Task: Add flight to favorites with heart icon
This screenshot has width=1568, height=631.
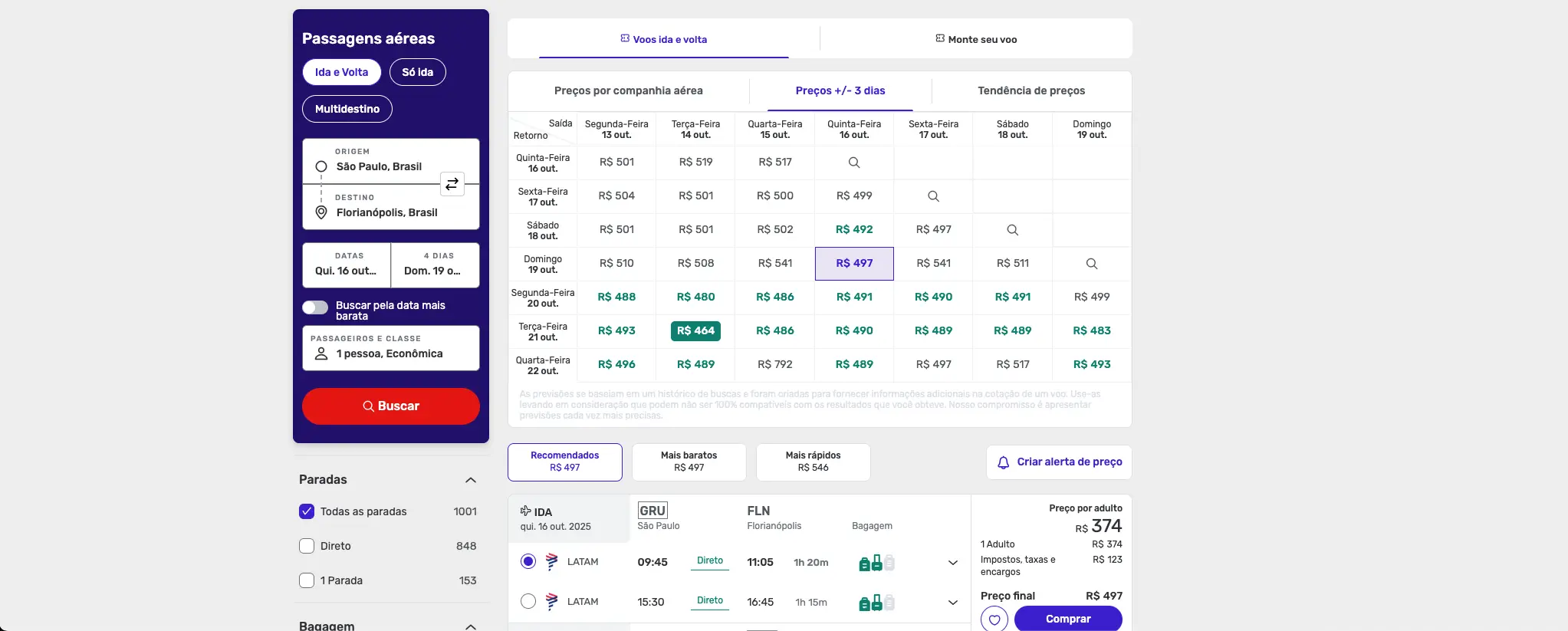Action: [994, 619]
